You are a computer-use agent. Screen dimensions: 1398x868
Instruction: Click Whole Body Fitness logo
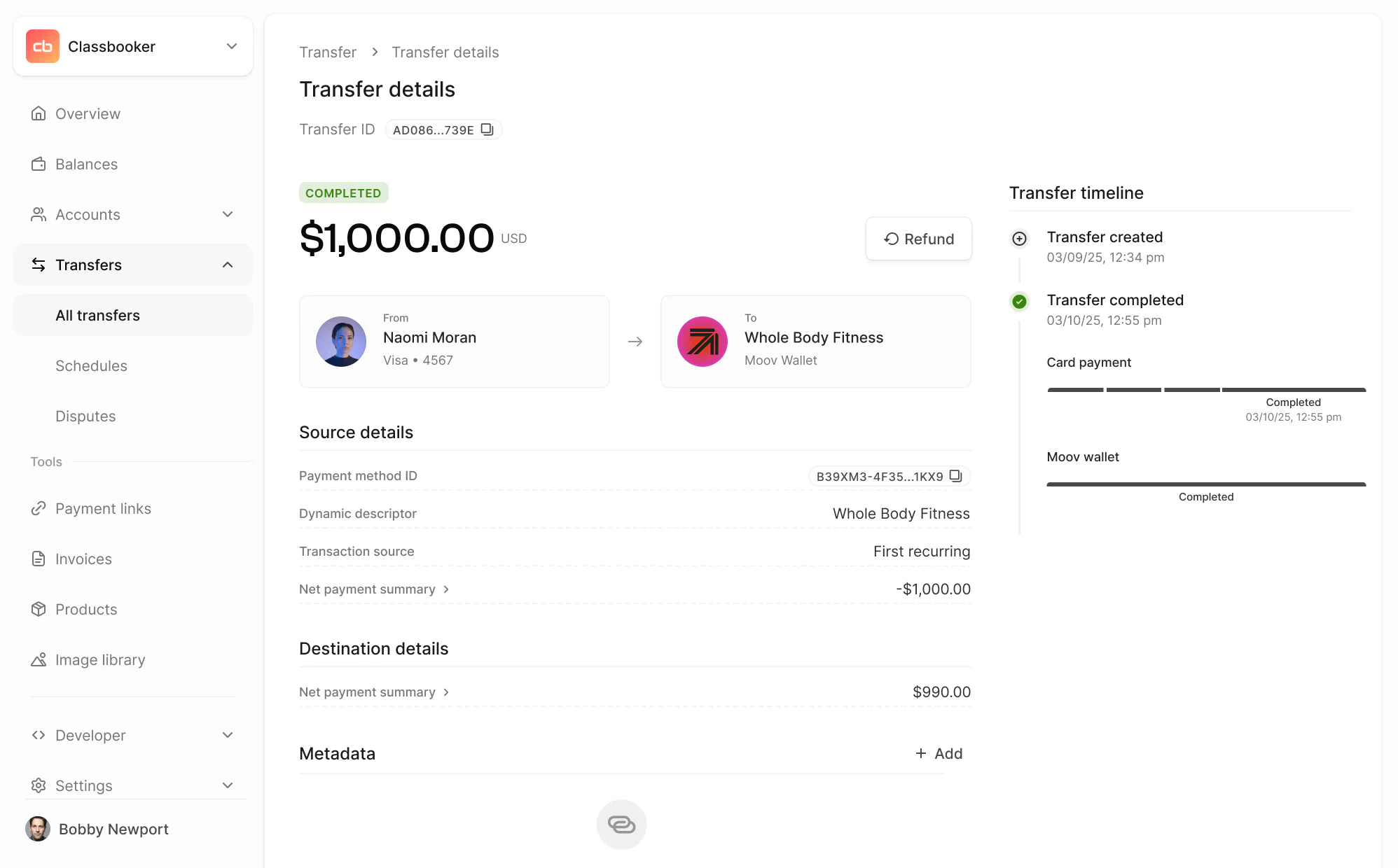click(703, 342)
